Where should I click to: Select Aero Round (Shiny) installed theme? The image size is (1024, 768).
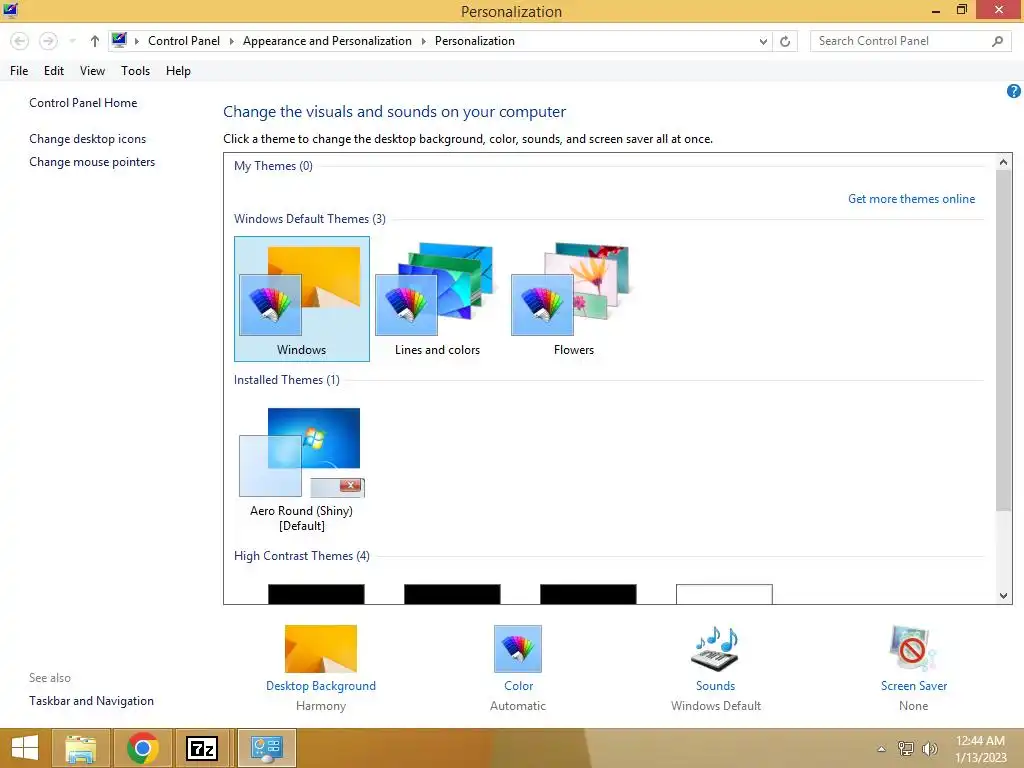(302, 469)
